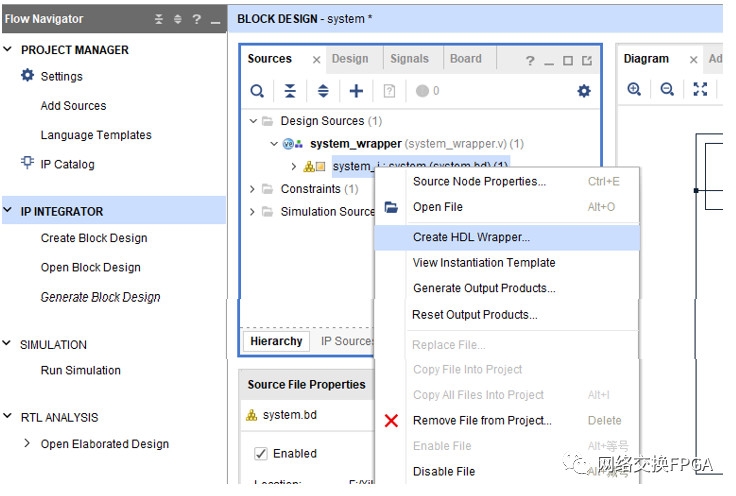736x496 pixels.
Task: Select Remove File from Project
Action: coord(482,420)
